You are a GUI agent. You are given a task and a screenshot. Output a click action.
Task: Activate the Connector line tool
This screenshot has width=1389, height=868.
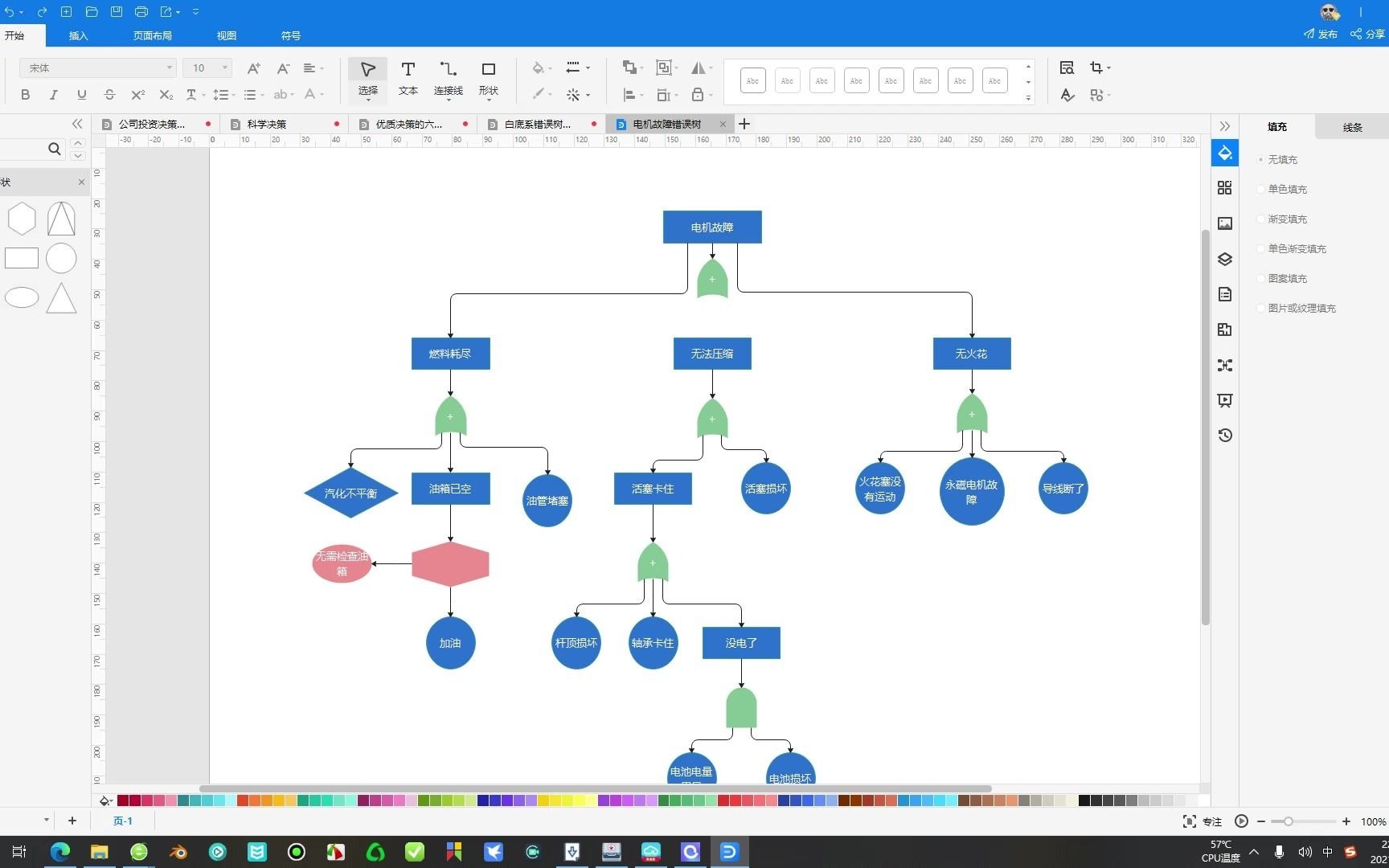point(449,79)
